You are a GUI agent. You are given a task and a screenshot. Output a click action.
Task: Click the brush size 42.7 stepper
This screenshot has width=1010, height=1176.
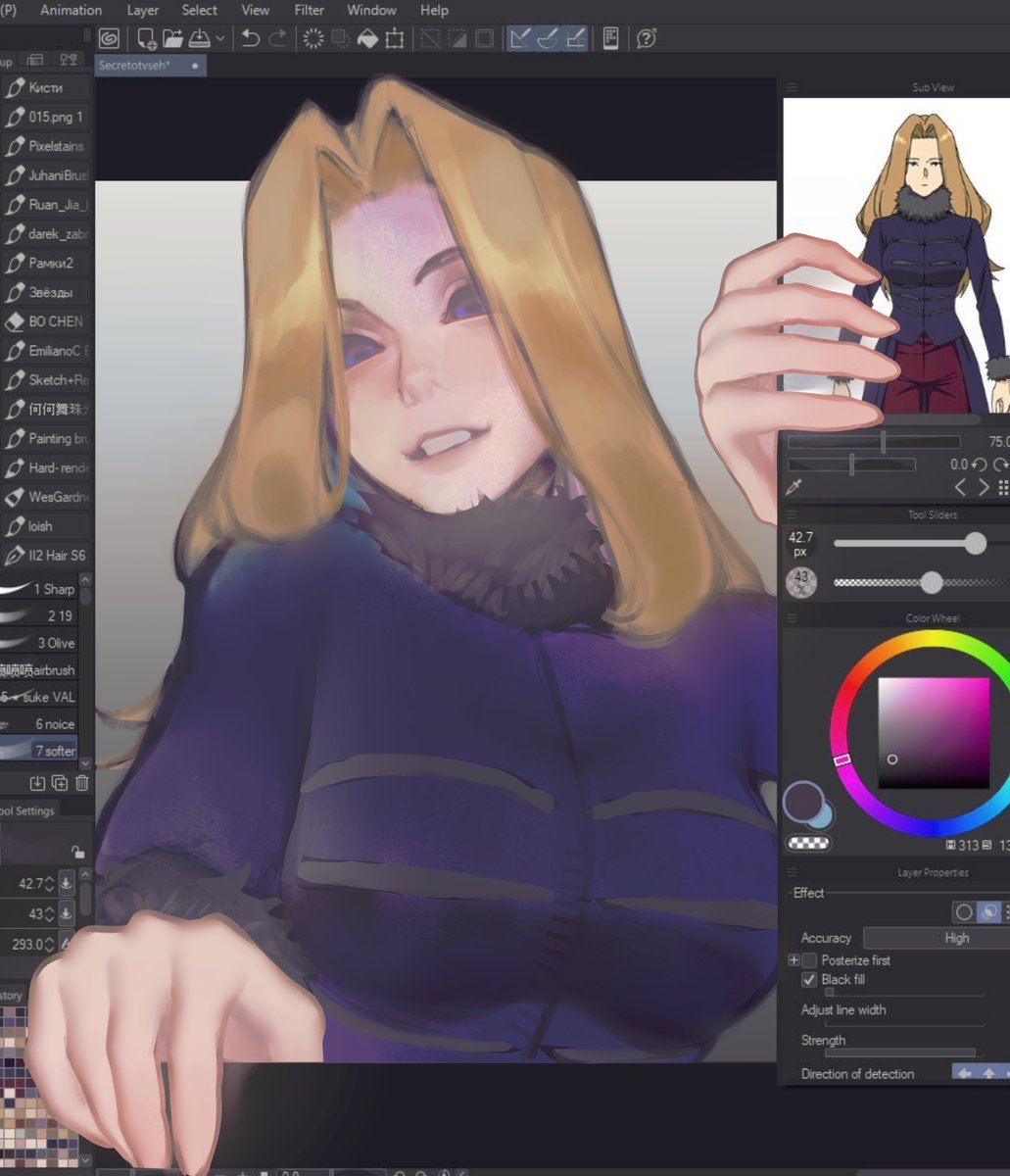(50, 884)
